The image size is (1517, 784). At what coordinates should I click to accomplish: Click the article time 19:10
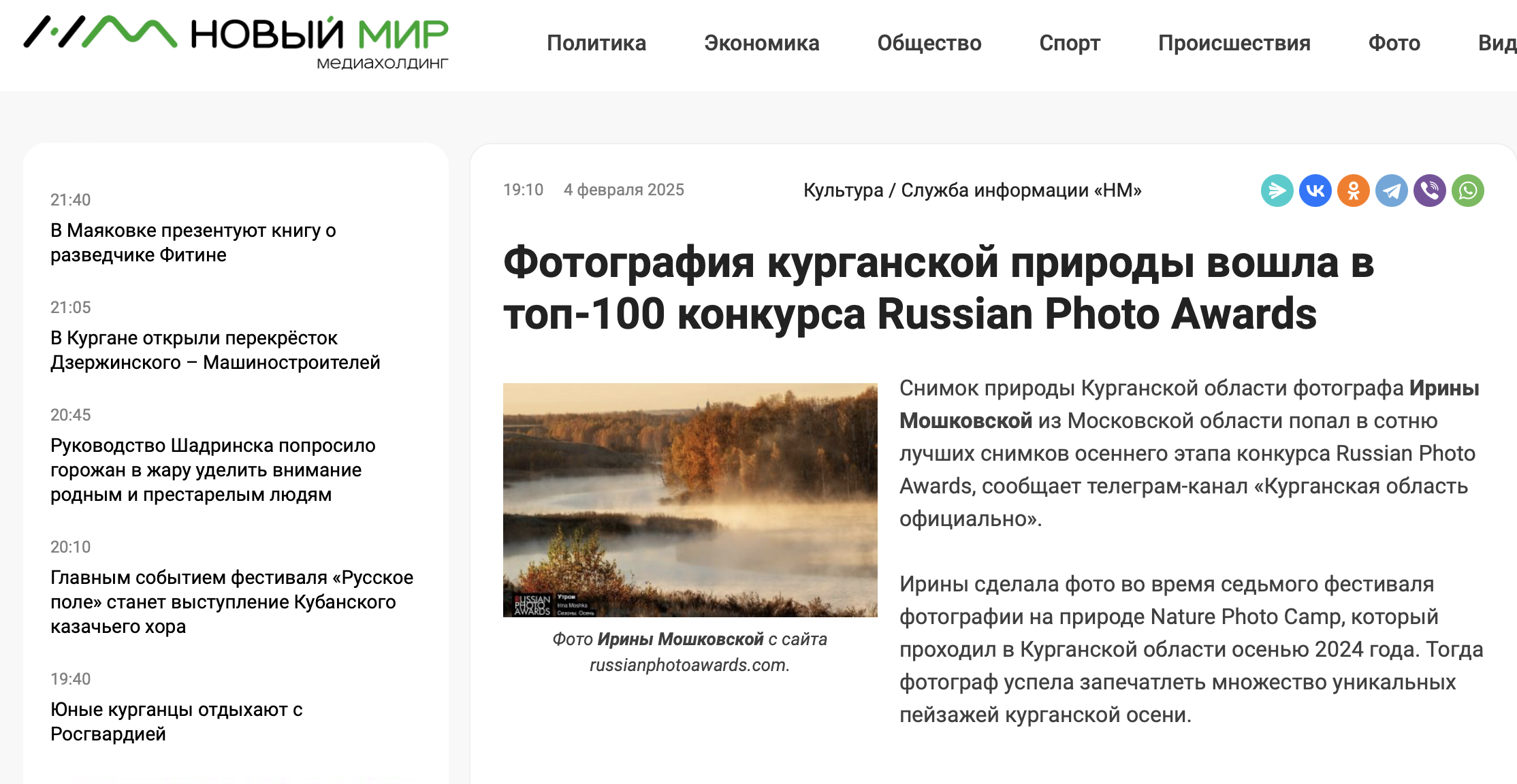click(x=523, y=190)
